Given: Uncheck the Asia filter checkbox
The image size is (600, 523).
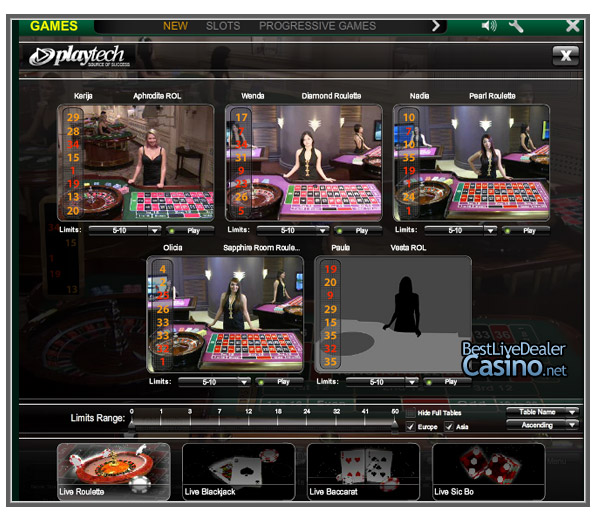Looking at the screenshot, I should point(449,426).
